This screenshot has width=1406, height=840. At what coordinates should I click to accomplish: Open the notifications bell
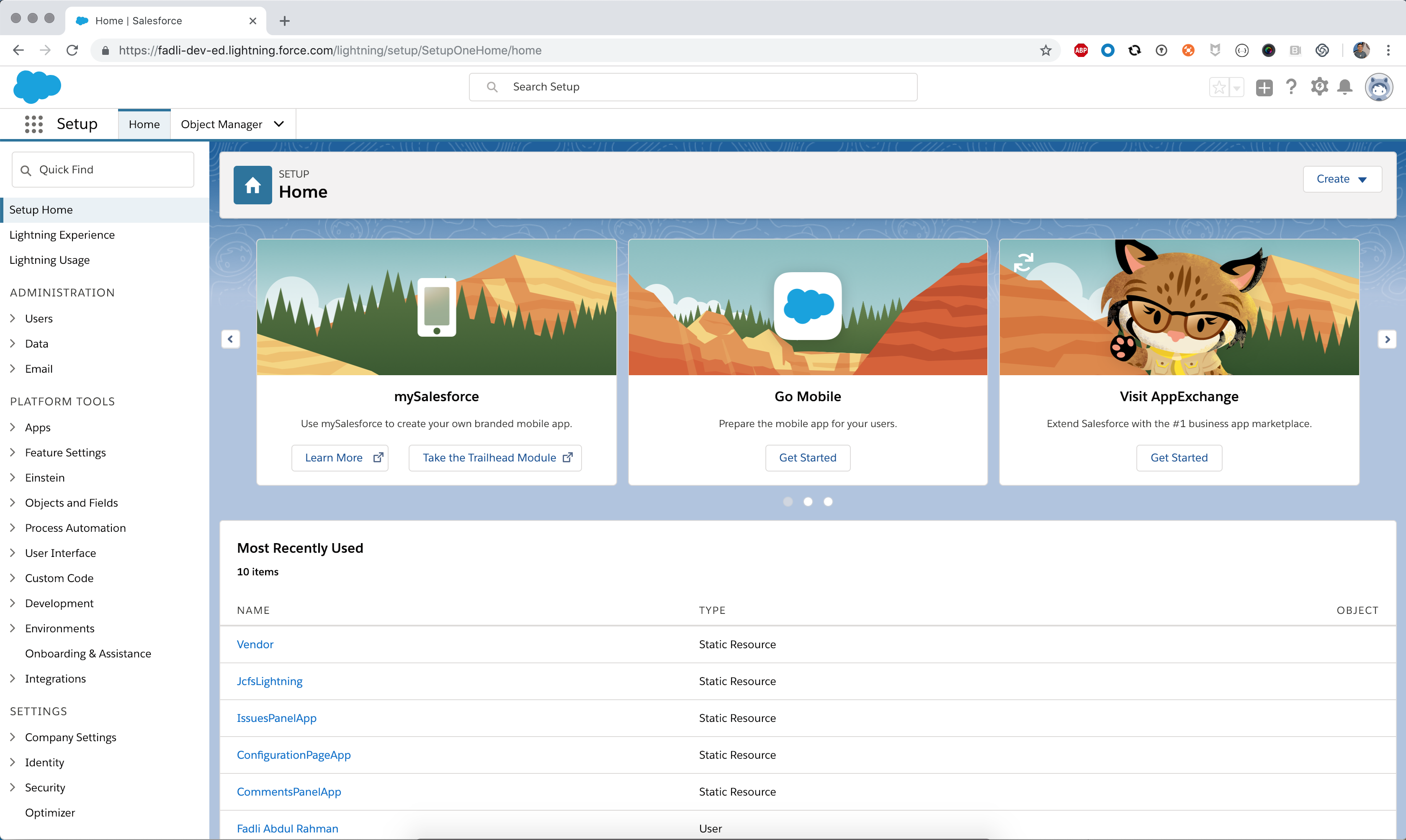click(1345, 87)
